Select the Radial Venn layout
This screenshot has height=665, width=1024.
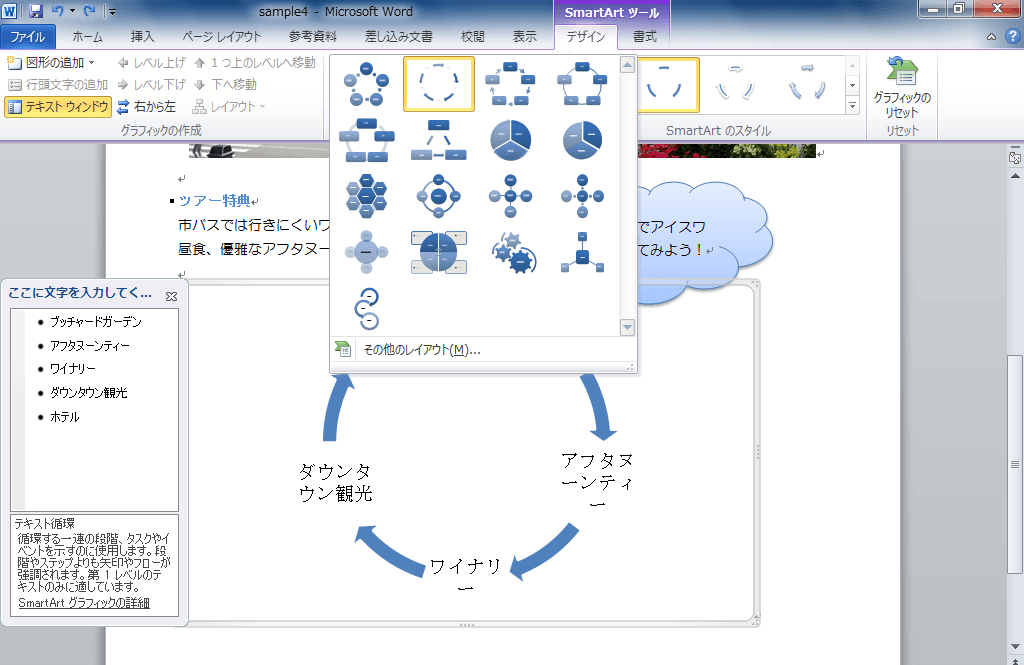click(x=366, y=252)
